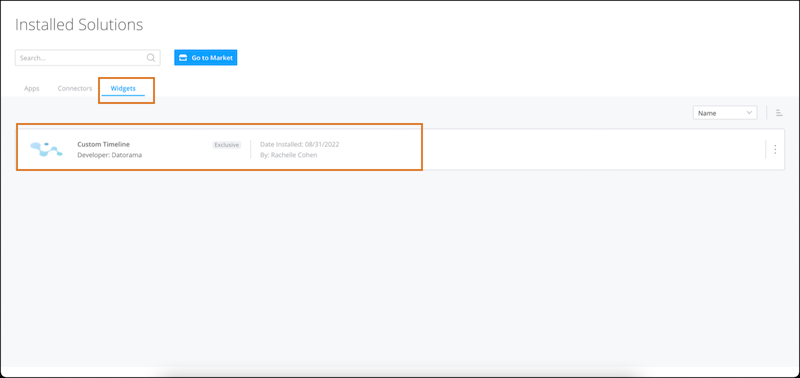Click the Installed Solutions heading
This screenshot has width=800, height=378.
coord(79,24)
